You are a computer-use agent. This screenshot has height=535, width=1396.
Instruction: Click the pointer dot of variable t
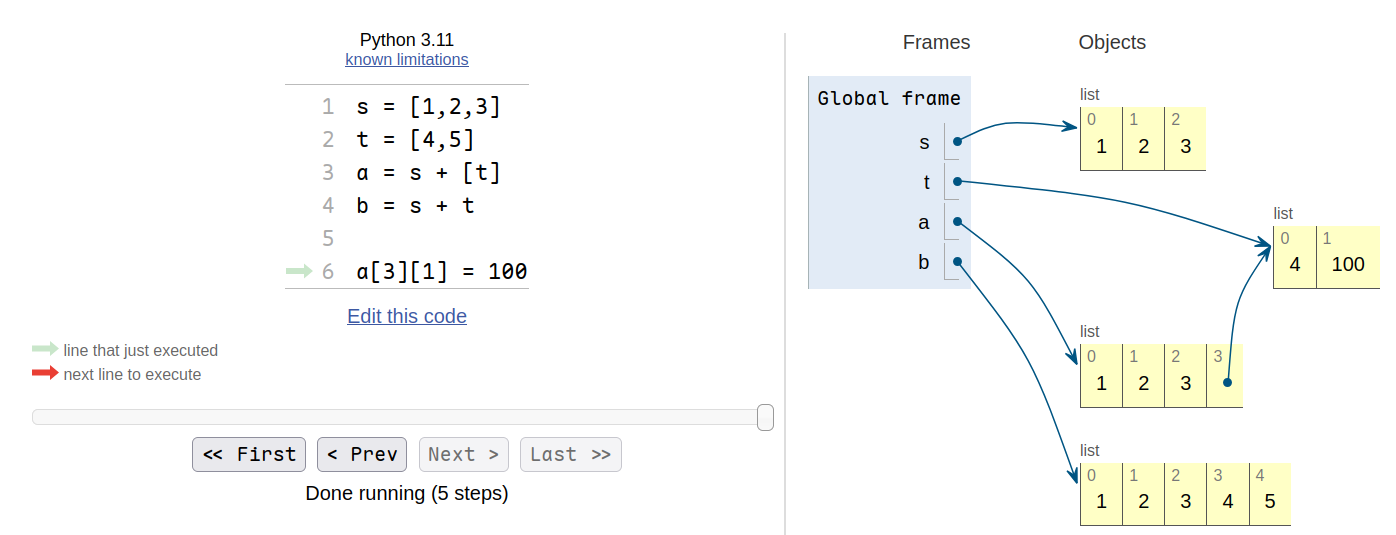957,181
